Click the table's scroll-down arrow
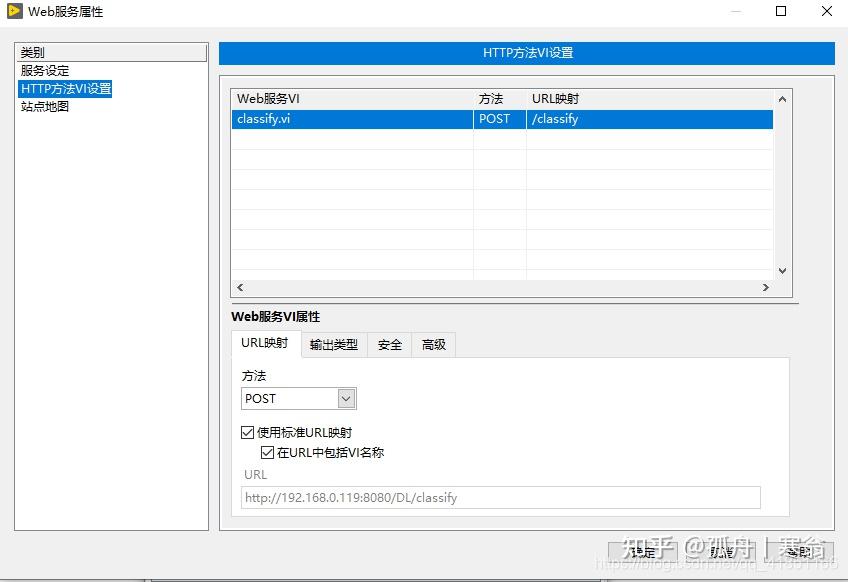The image size is (848, 582). pos(783,270)
